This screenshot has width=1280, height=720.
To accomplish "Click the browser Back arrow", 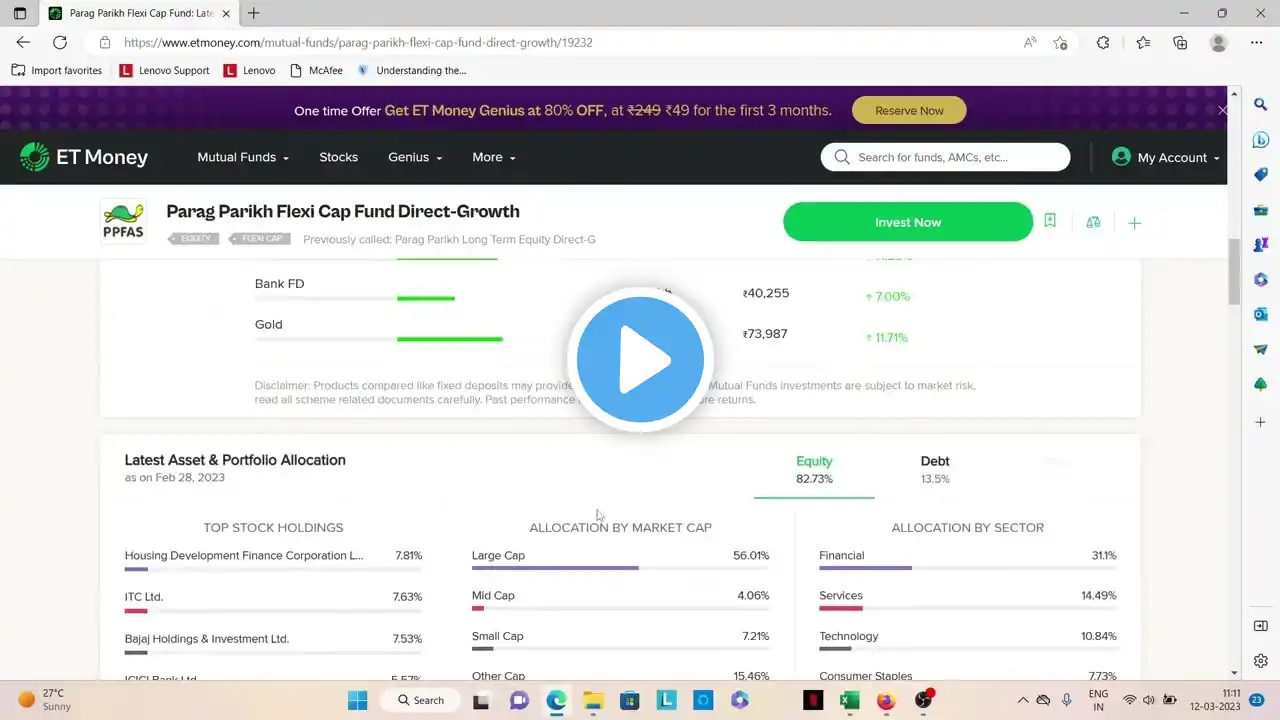I will [23, 43].
